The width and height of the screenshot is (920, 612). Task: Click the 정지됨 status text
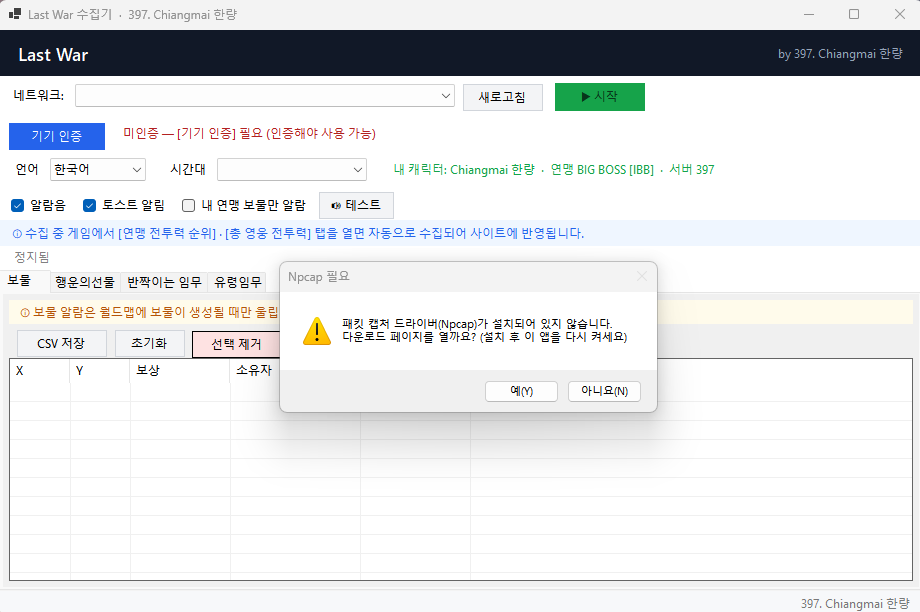(x=32, y=257)
